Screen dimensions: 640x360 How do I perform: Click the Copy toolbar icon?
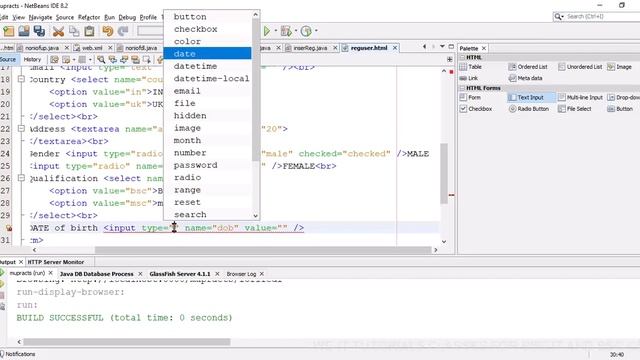[x=74, y=31]
